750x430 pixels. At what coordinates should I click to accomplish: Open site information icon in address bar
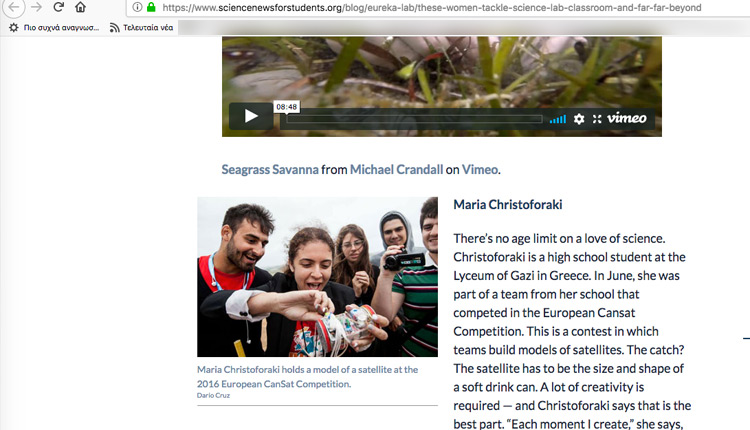coord(137,7)
